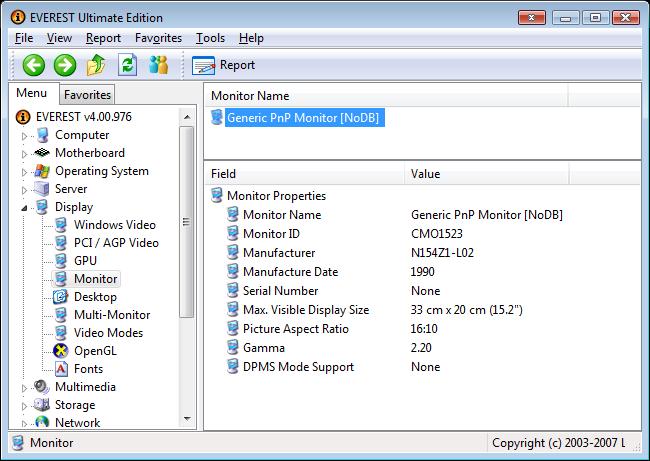Click the Up folder toolbar icon
The image size is (650, 461).
point(96,65)
